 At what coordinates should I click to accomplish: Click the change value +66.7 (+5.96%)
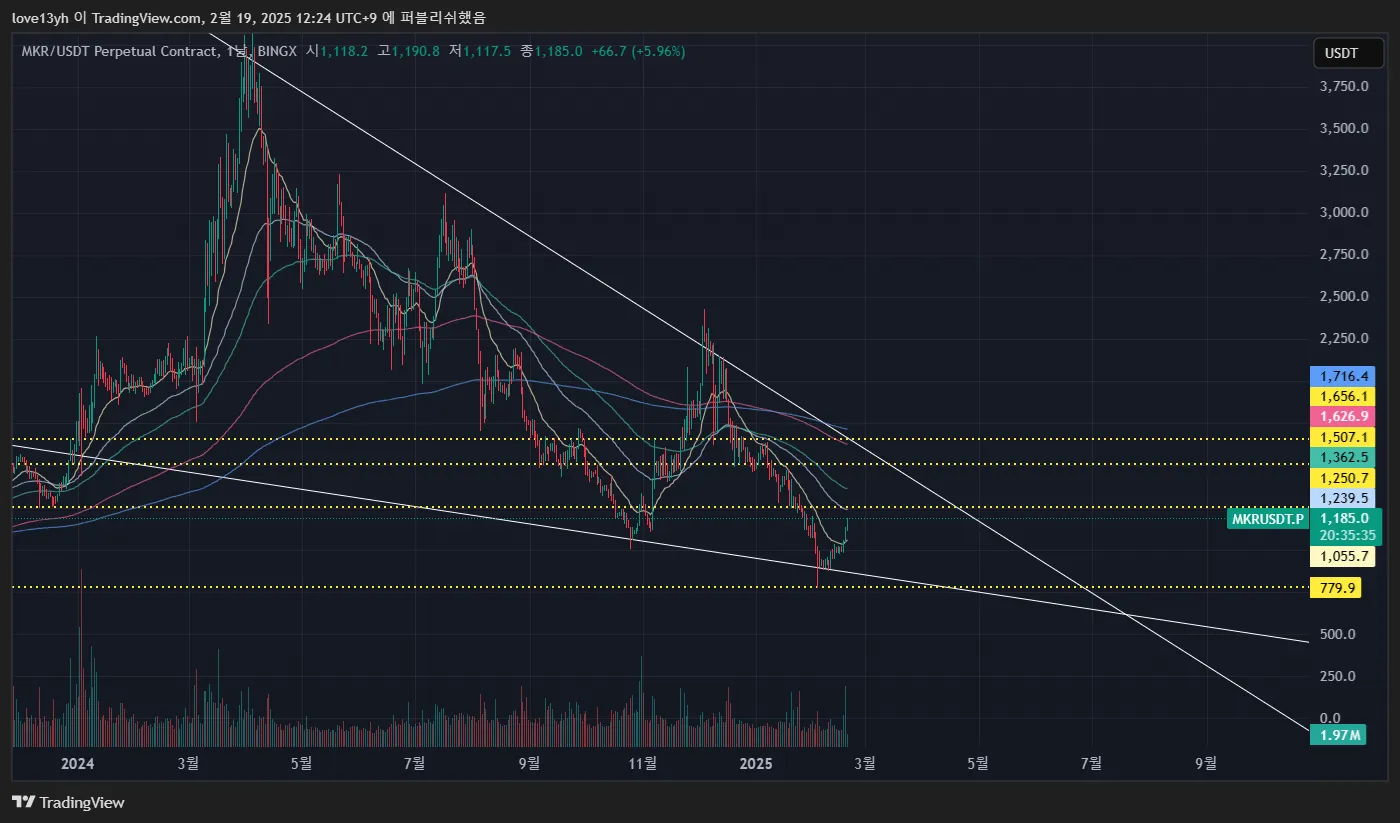(x=639, y=51)
